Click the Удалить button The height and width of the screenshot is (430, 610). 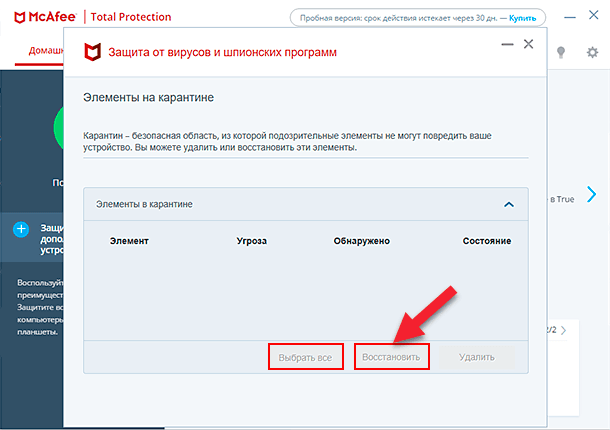coord(477,357)
